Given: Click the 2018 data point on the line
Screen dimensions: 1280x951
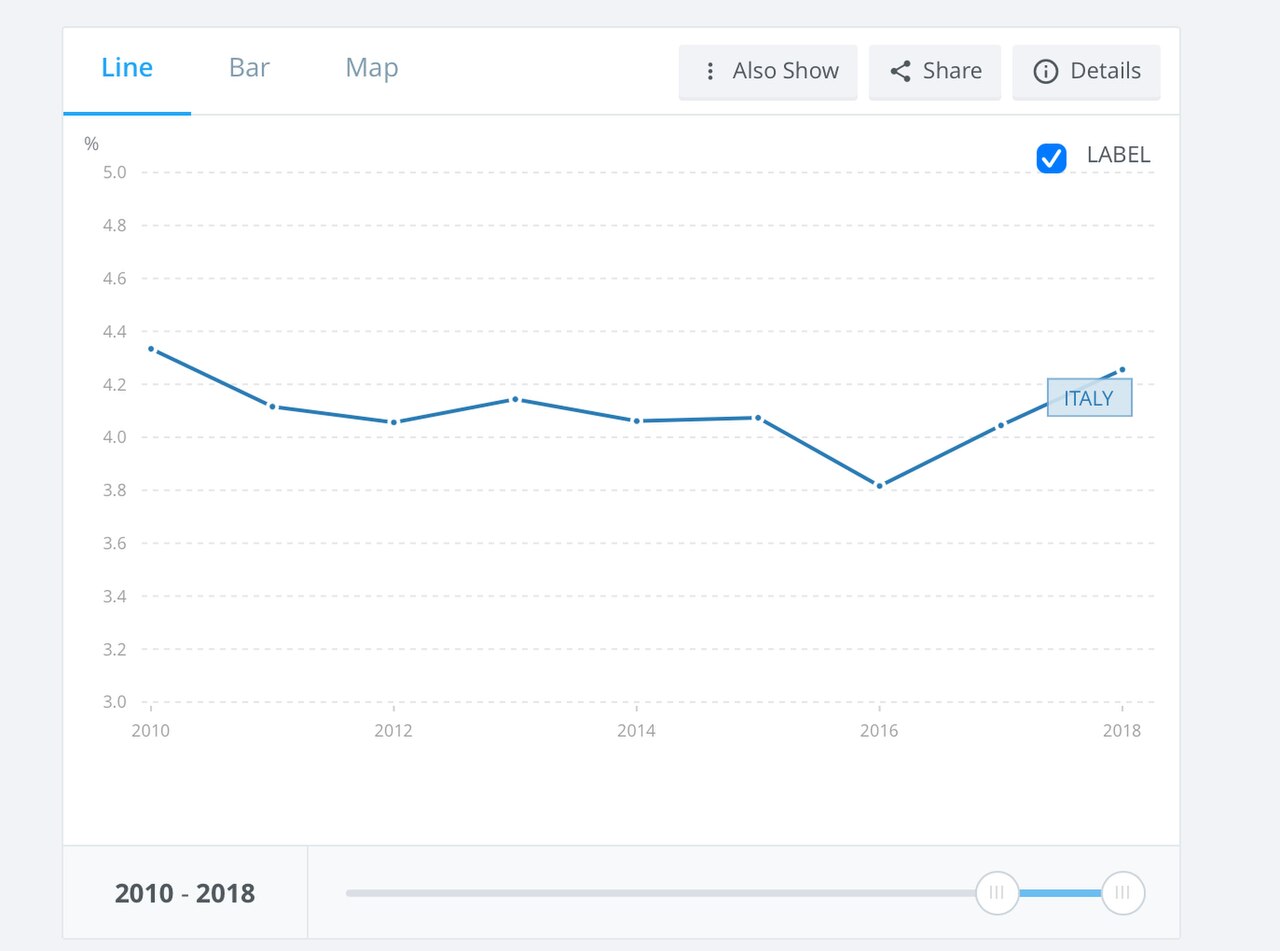Looking at the screenshot, I should [x=1122, y=370].
